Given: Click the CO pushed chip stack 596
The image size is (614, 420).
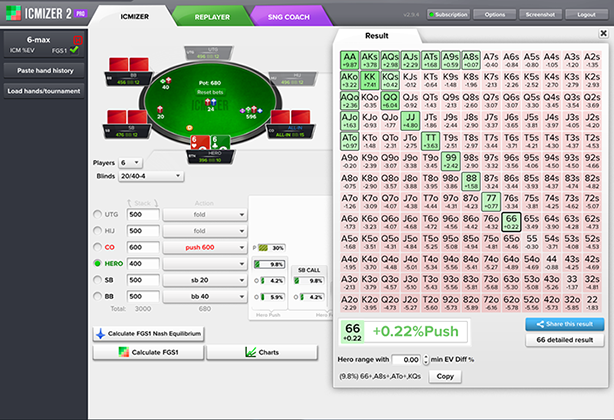Looking at the screenshot, I should 251,110.
